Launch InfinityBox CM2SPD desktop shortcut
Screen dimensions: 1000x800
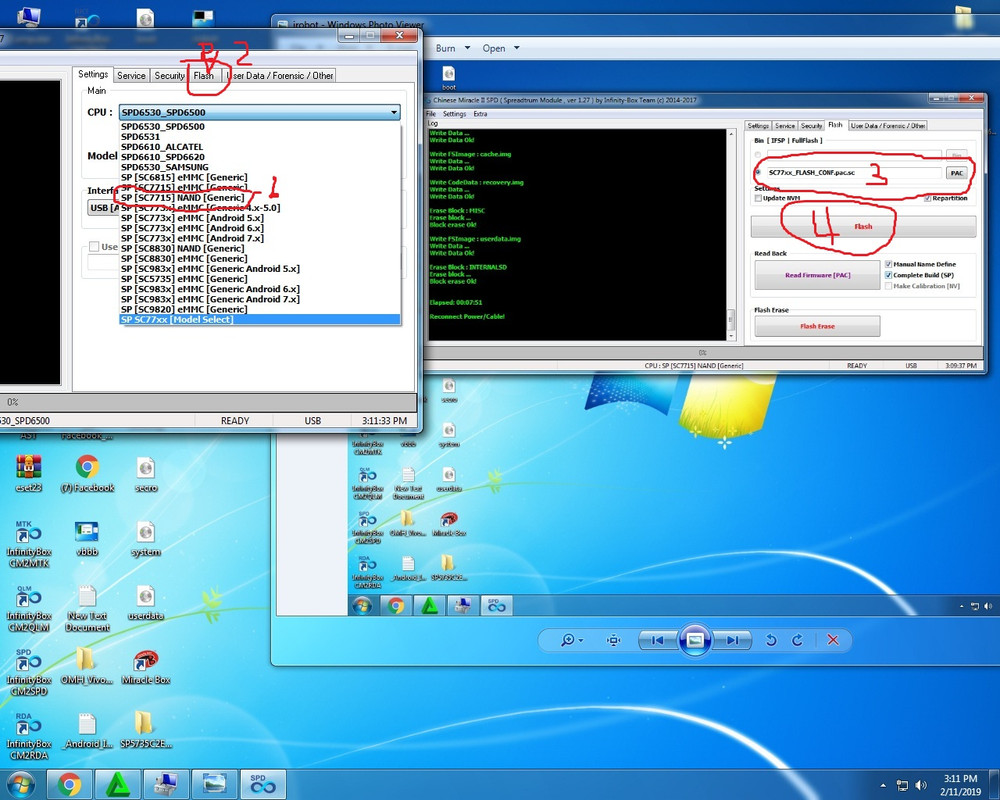[29, 670]
